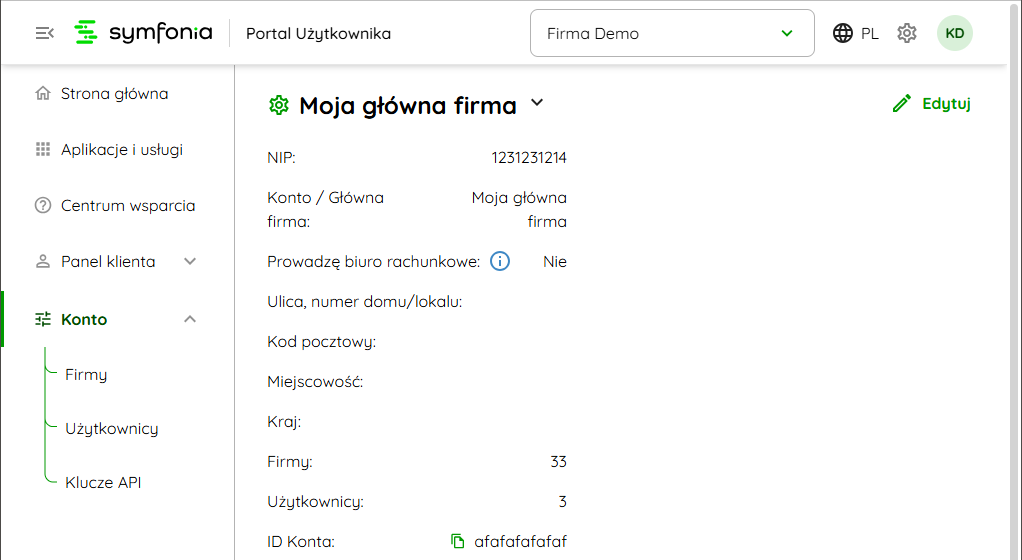The height and width of the screenshot is (560, 1022).
Task: Click the Edytuj button
Action: coord(931,103)
